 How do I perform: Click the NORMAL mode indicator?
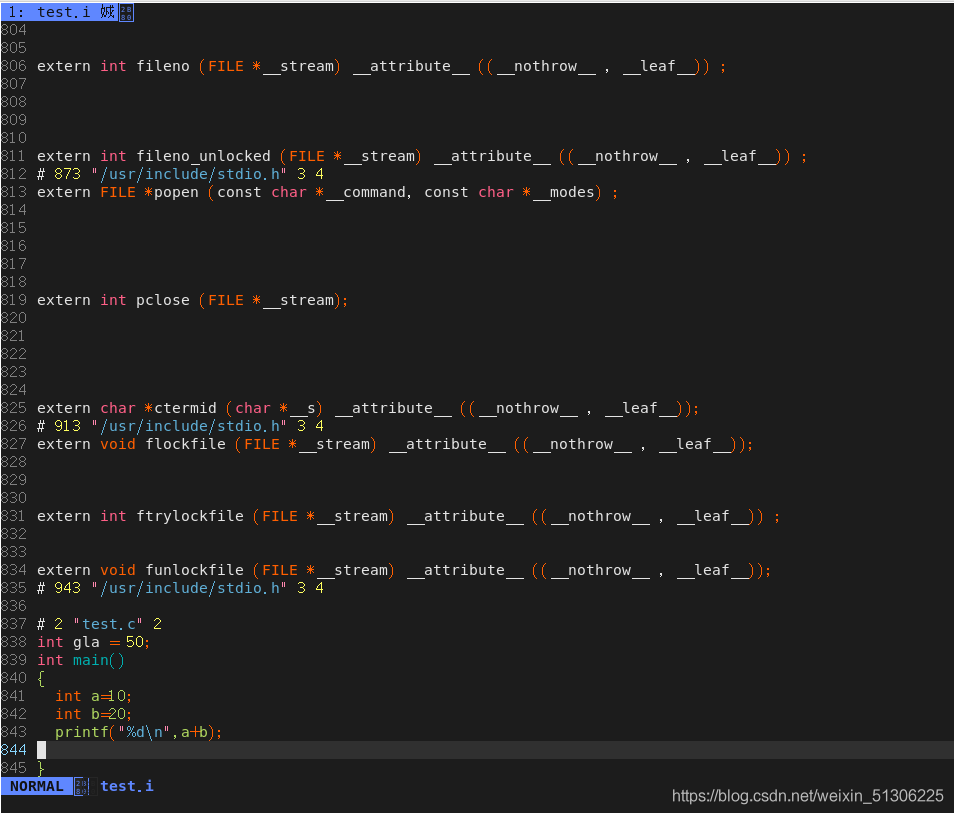[x=37, y=786]
